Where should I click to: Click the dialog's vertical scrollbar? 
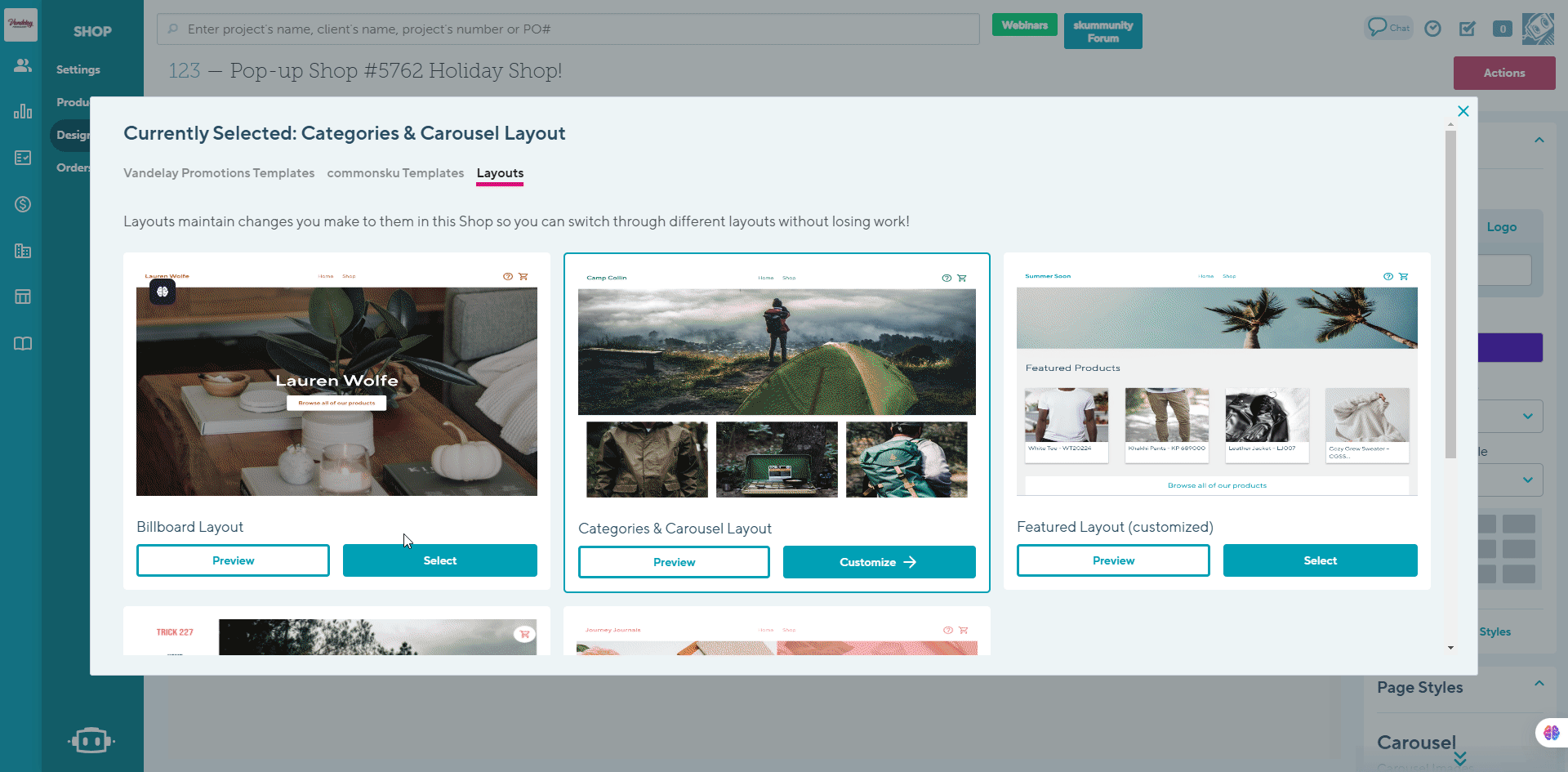pos(1450,294)
